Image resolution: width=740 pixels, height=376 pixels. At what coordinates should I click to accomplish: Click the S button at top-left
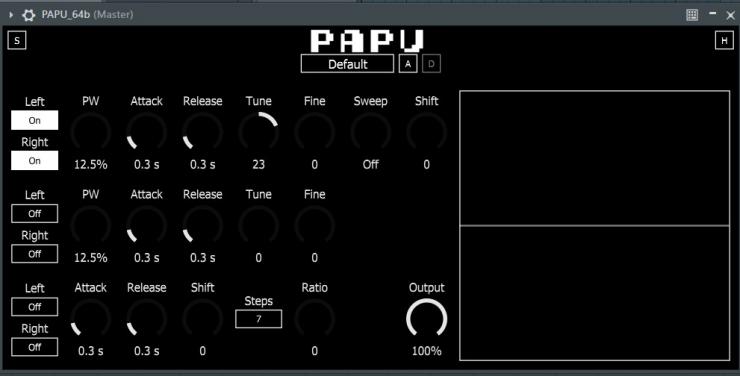(x=17, y=41)
